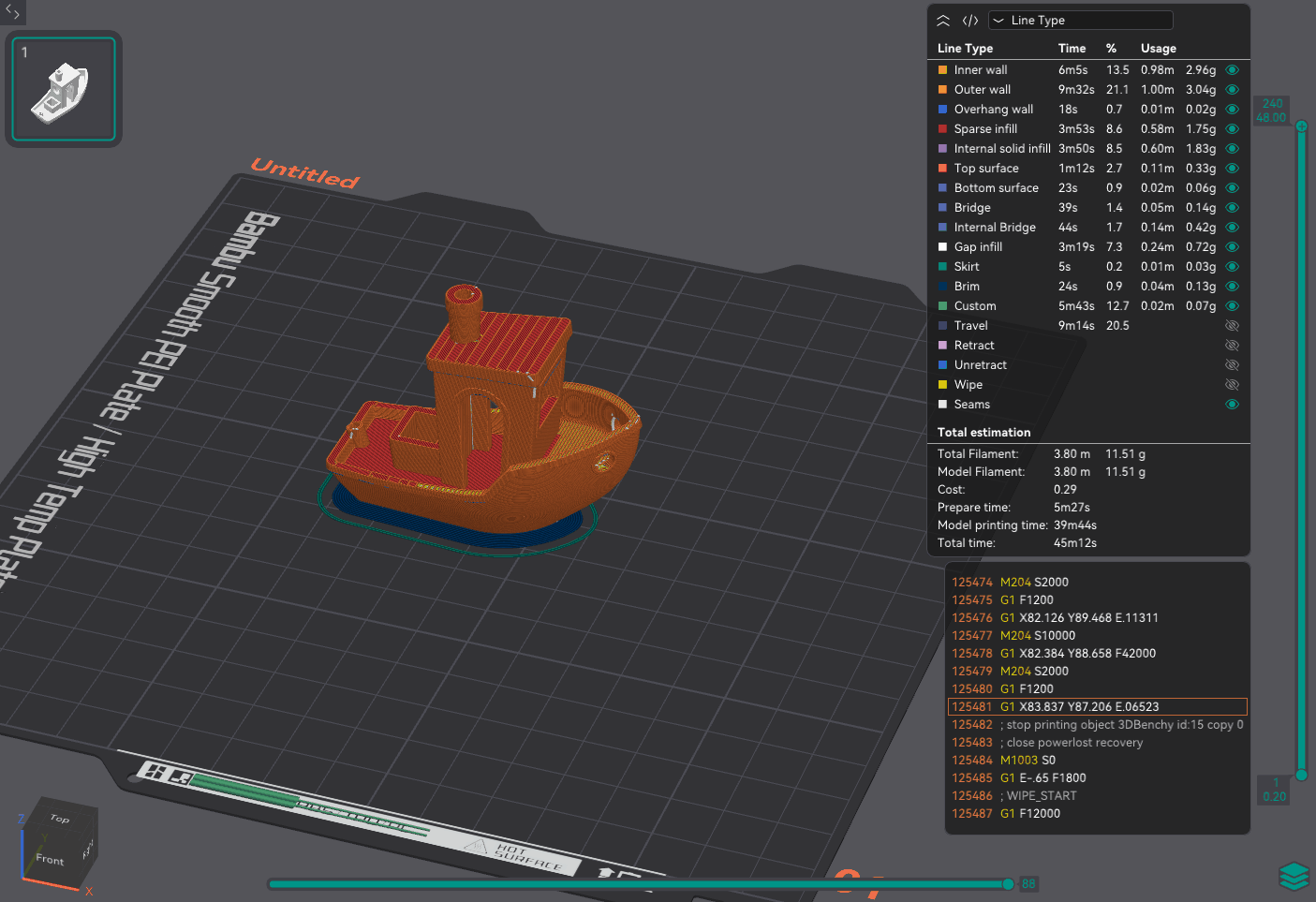The width and height of the screenshot is (1316, 902).
Task: Click the 240 / 48.00 top layer value box
Action: click(1271, 111)
